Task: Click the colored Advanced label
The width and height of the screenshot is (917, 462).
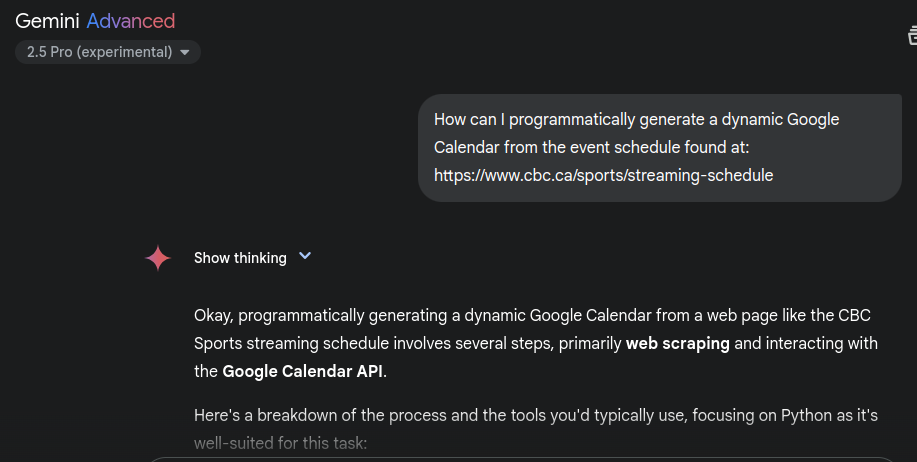Action: point(131,21)
